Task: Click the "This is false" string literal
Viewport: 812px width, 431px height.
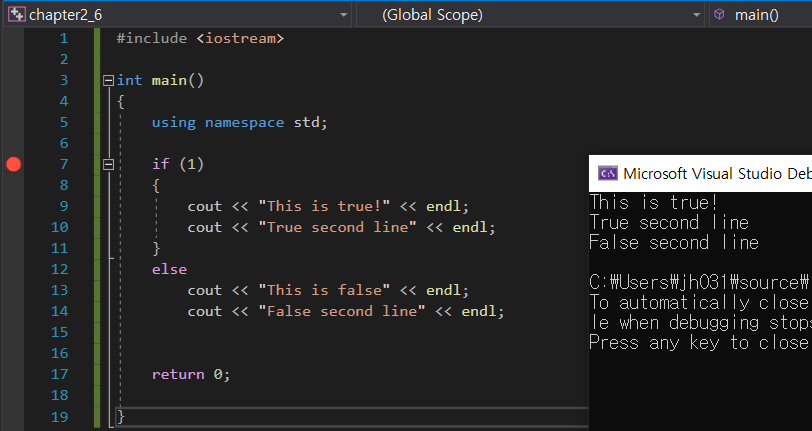Action: pos(324,290)
